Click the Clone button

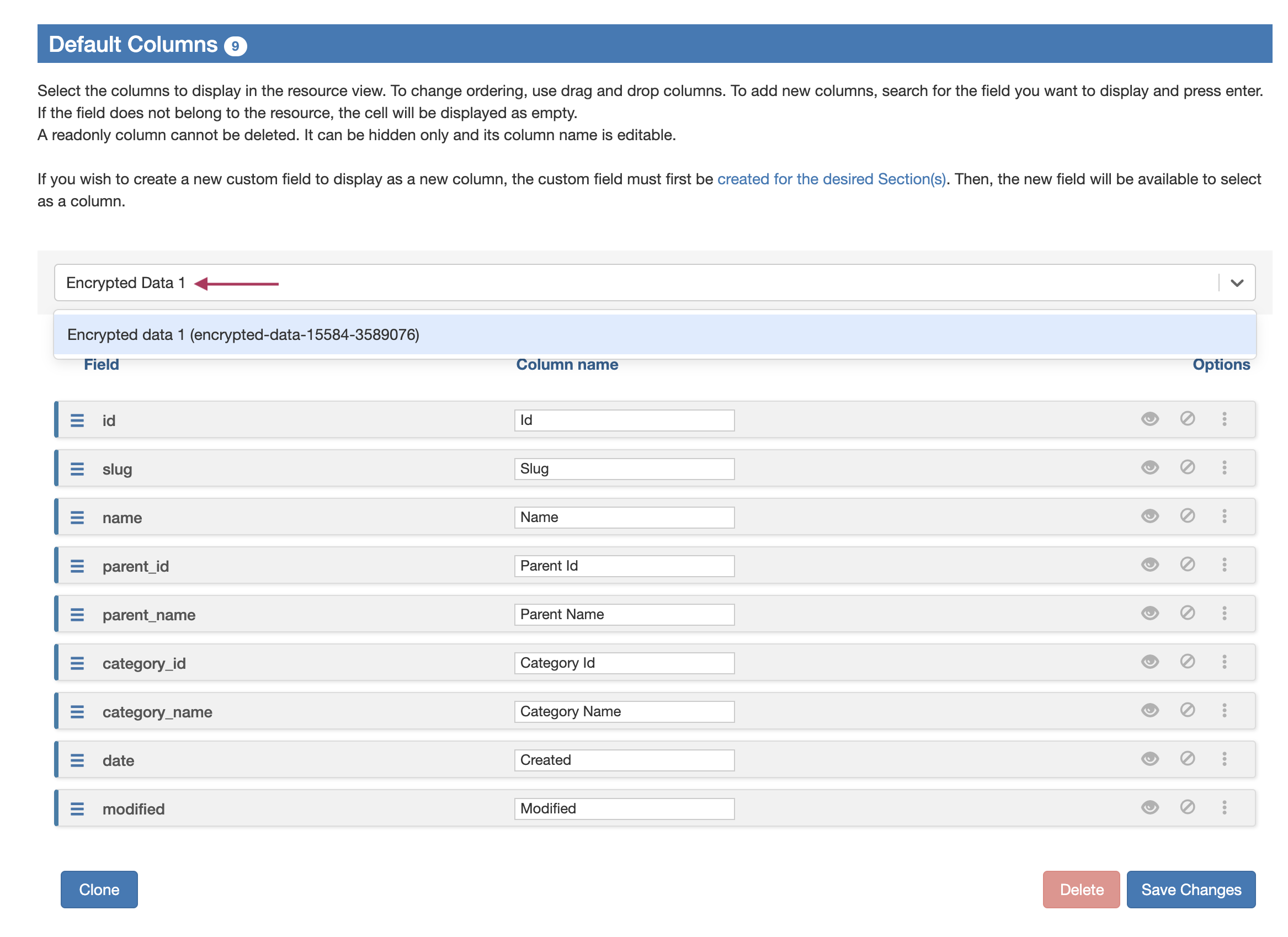[99, 890]
